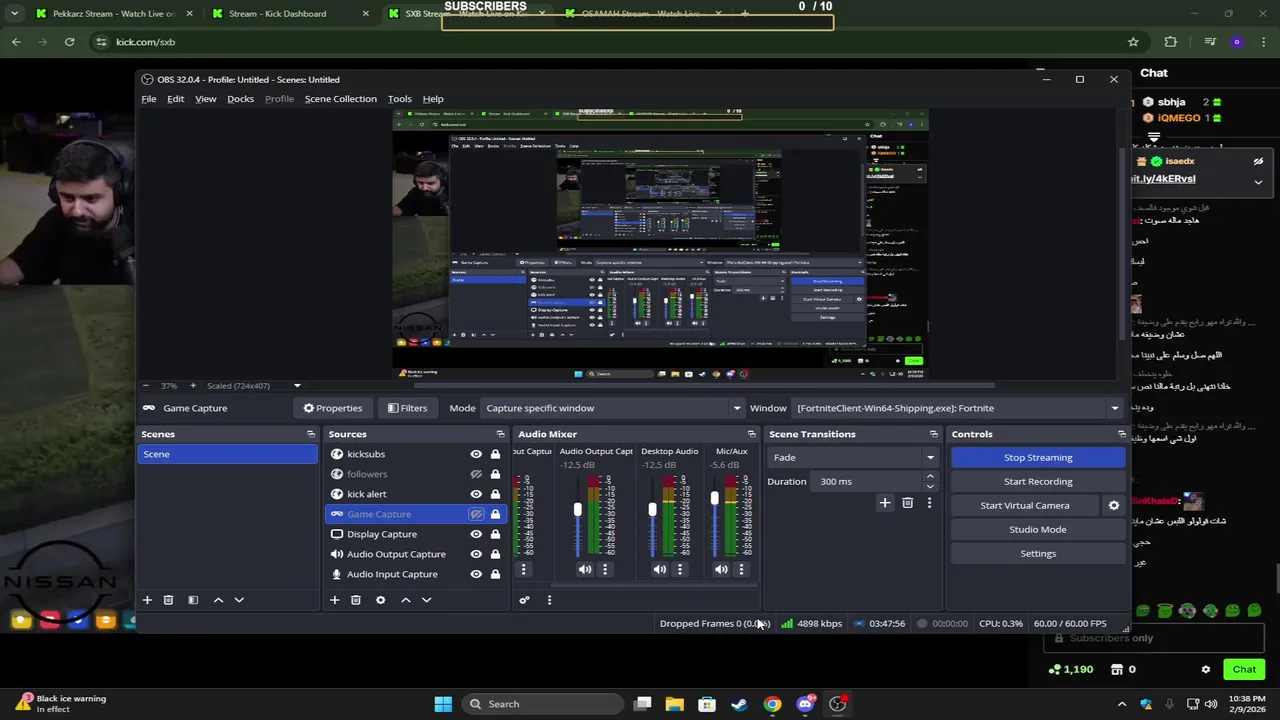Open Mic/Aux channel three-dot options
Screen dimensions: 1280x720
[x=741, y=569]
